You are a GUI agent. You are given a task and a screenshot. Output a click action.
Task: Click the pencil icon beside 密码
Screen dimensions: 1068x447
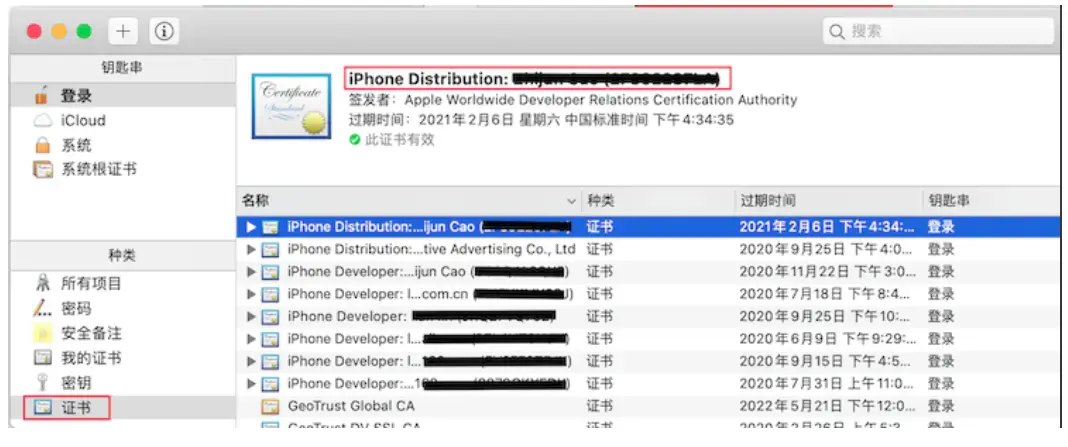click(x=42, y=309)
